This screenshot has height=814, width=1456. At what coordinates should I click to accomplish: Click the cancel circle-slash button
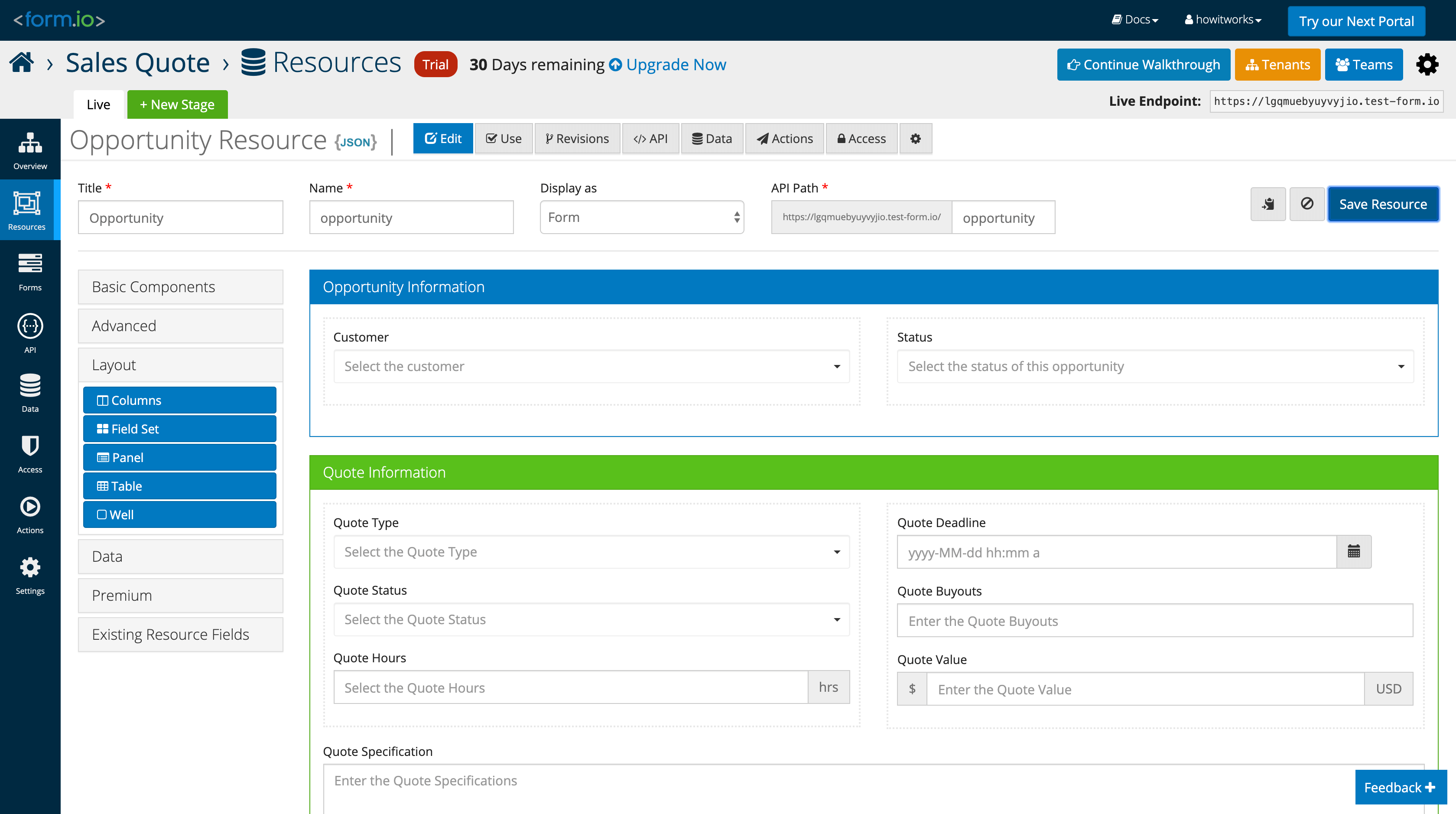[x=1307, y=204]
